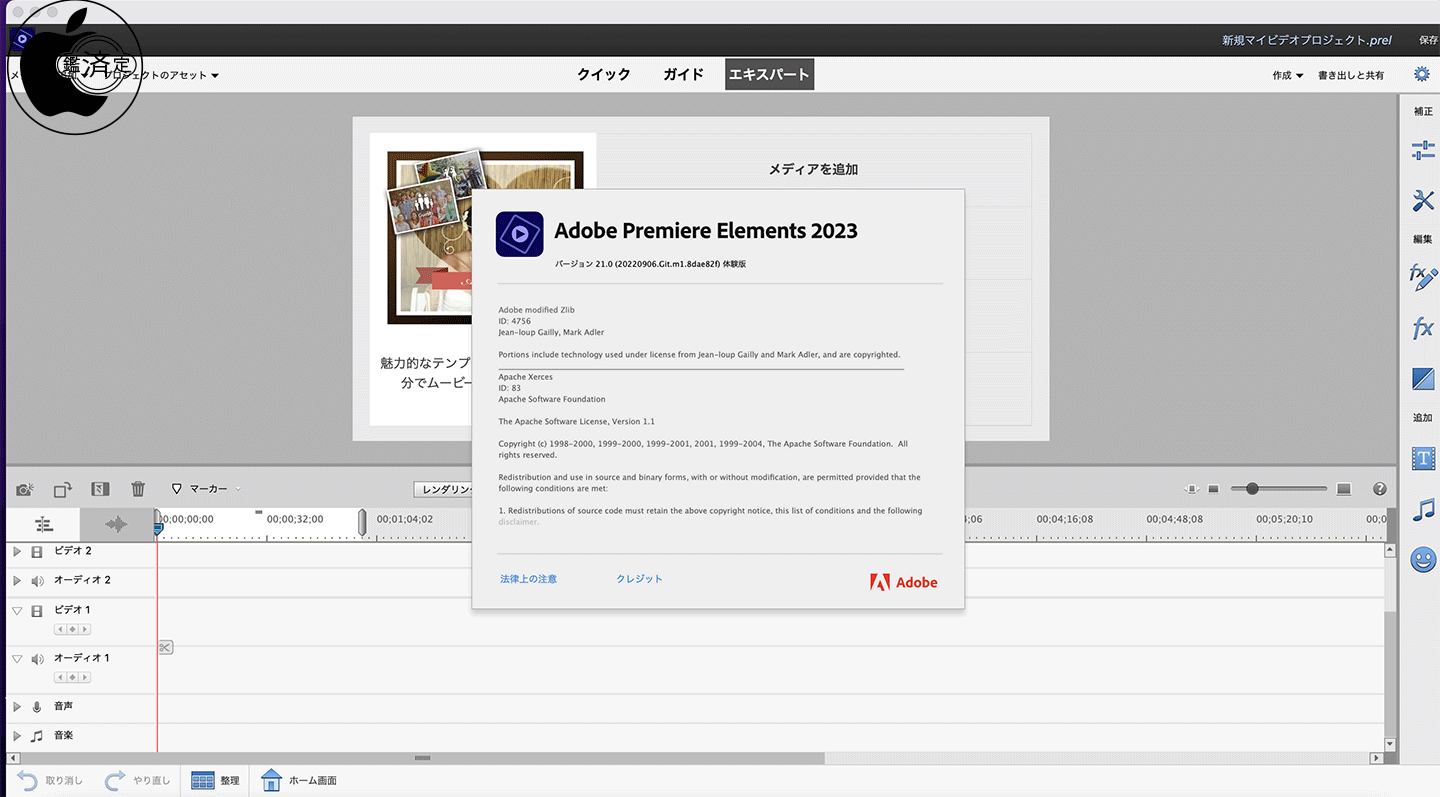Toggle audio view waveform button in timeline

pyautogui.click(x=117, y=524)
